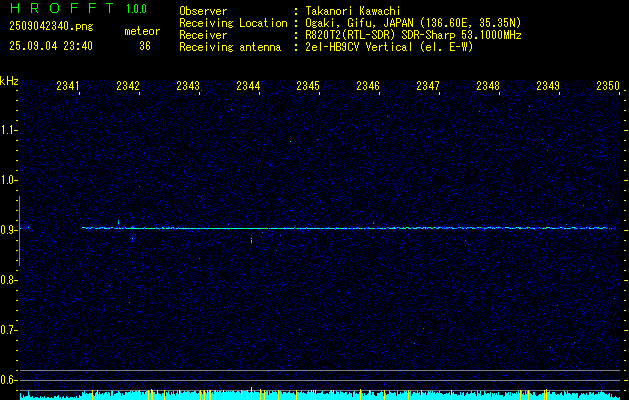Click the cyan signal level graph

[320, 395]
